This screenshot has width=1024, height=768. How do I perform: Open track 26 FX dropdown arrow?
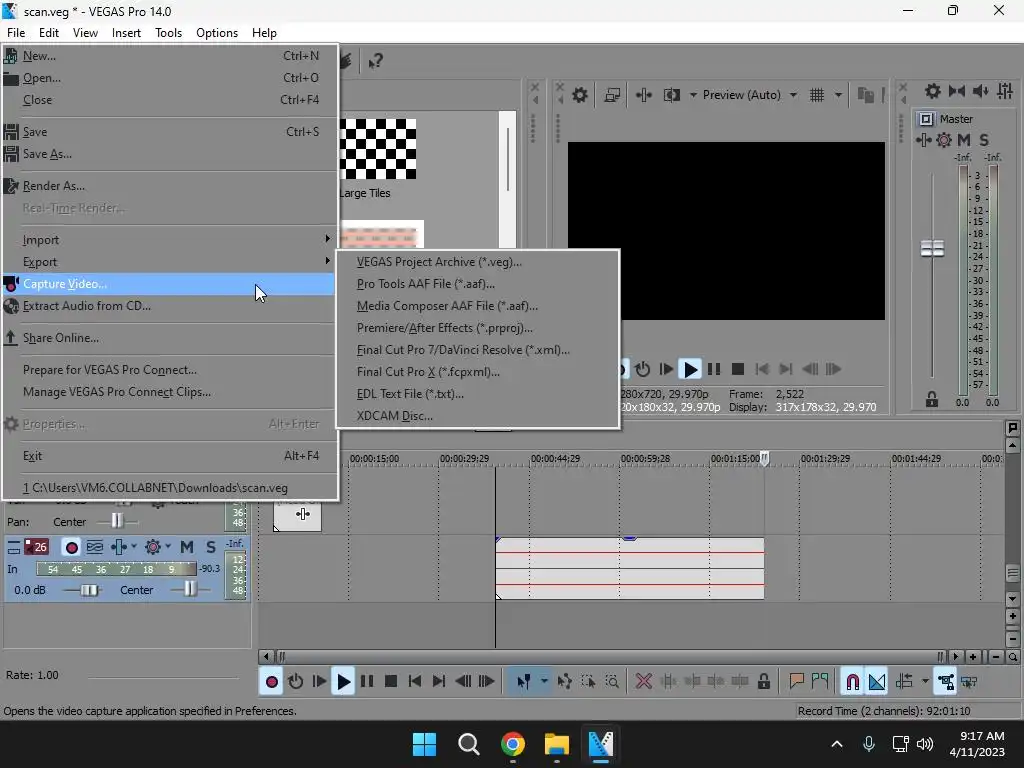(x=134, y=547)
